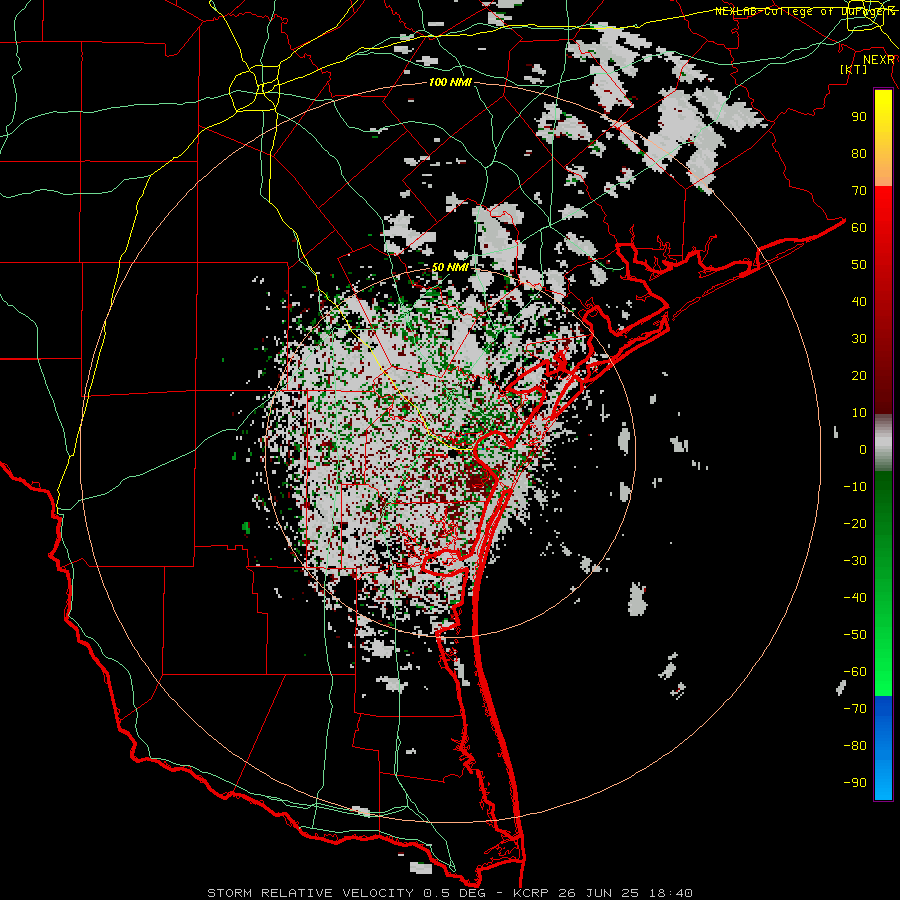
Task: Click the "0.5 DEG" elevation angle text
Action: pyautogui.click(x=452, y=893)
